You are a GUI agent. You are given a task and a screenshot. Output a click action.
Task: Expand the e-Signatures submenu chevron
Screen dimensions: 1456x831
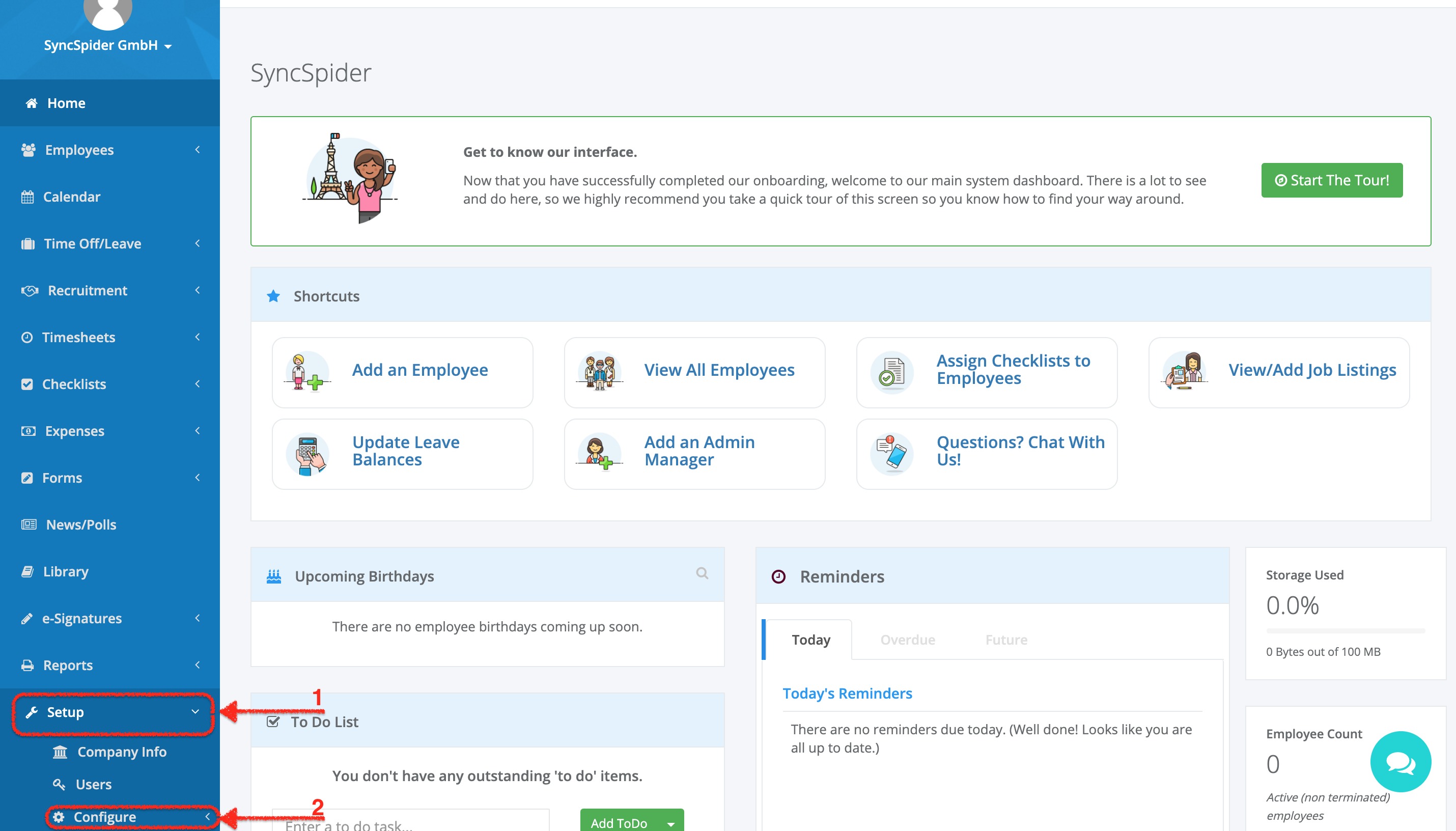click(198, 618)
